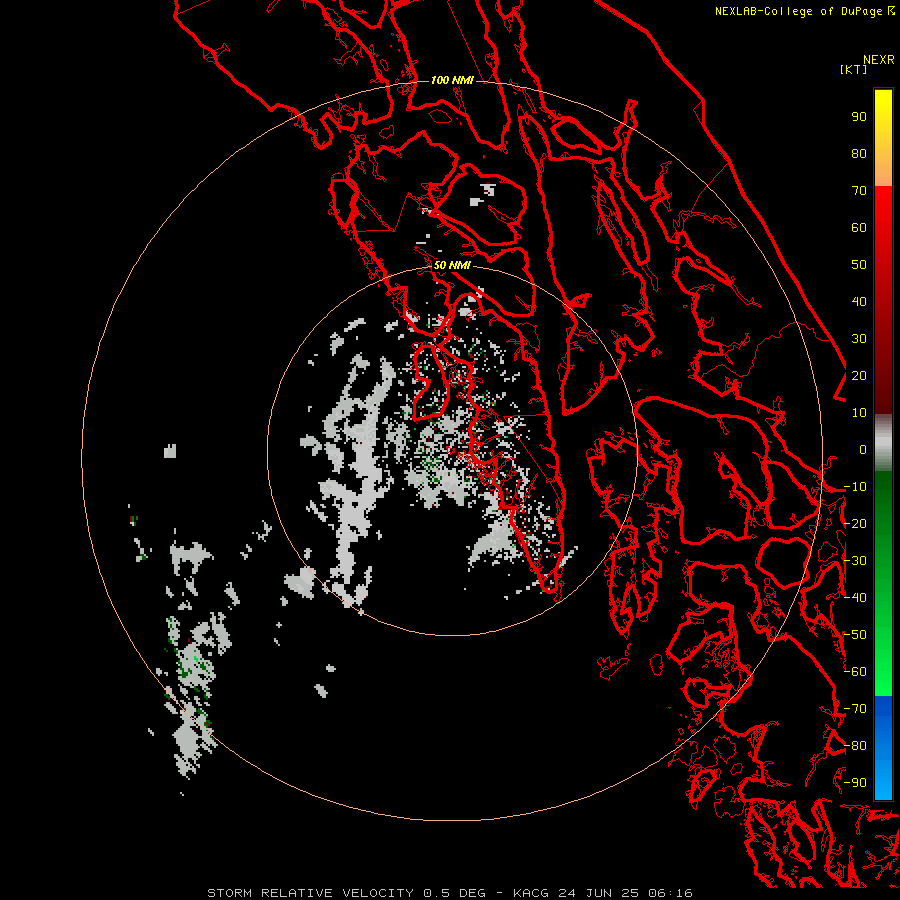Click the -30 value on velocity scale
The height and width of the screenshot is (900, 900).
[x=855, y=561]
